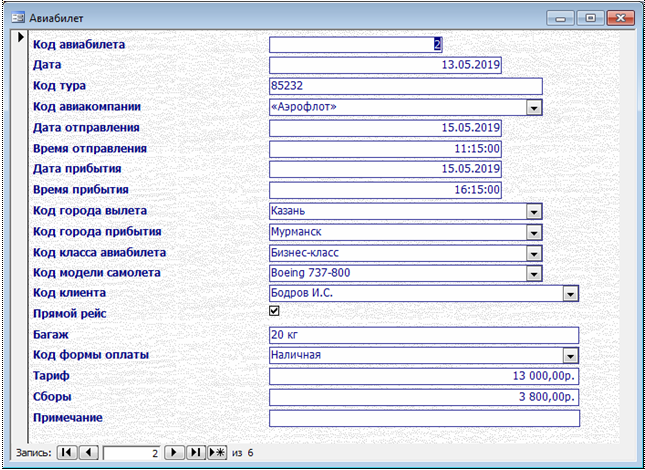Maximize the Авиабилет window
The width and height of the screenshot is (645, 470).
point(590,19)
